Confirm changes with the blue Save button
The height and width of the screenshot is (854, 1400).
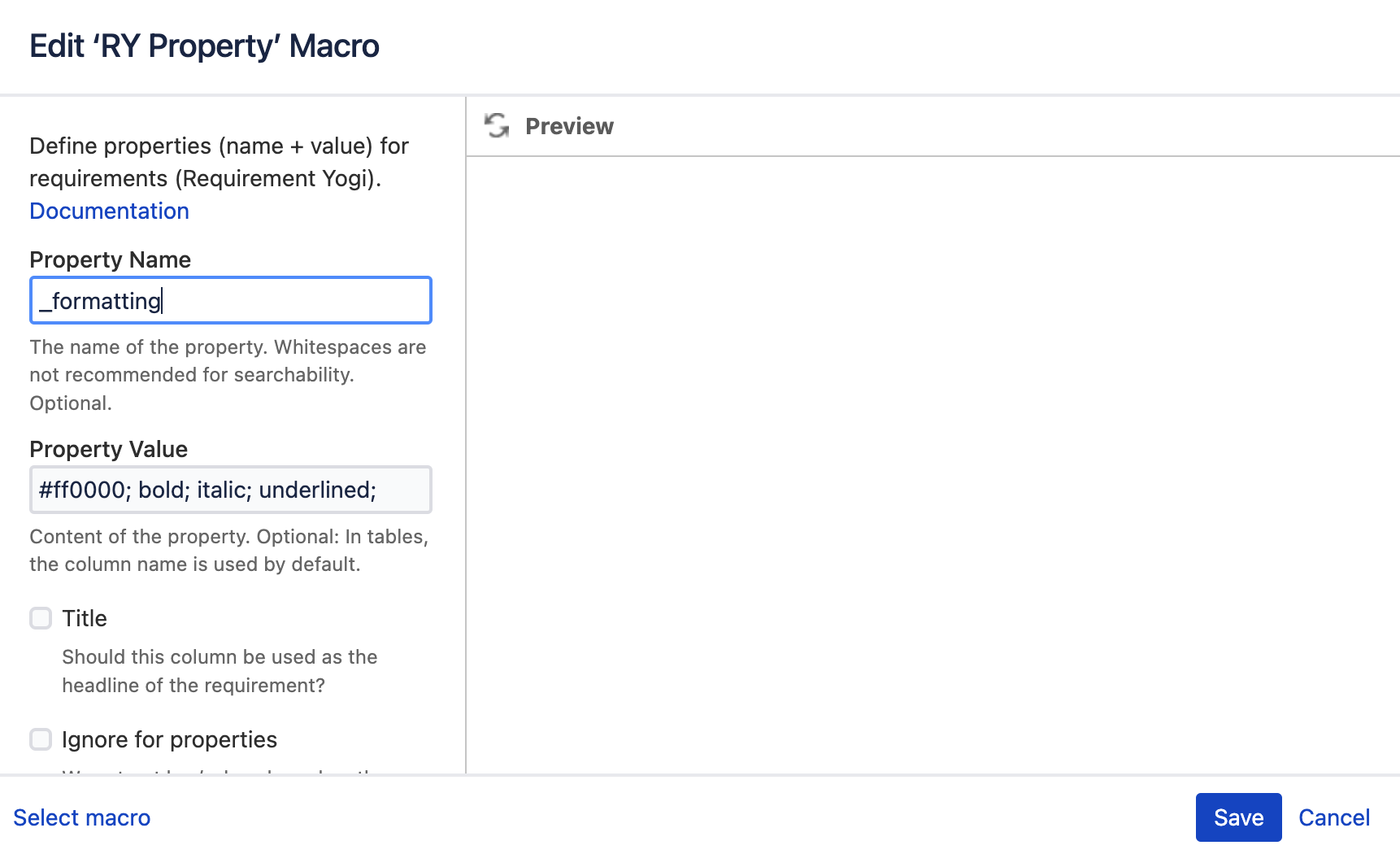(x=1237, y=817)
